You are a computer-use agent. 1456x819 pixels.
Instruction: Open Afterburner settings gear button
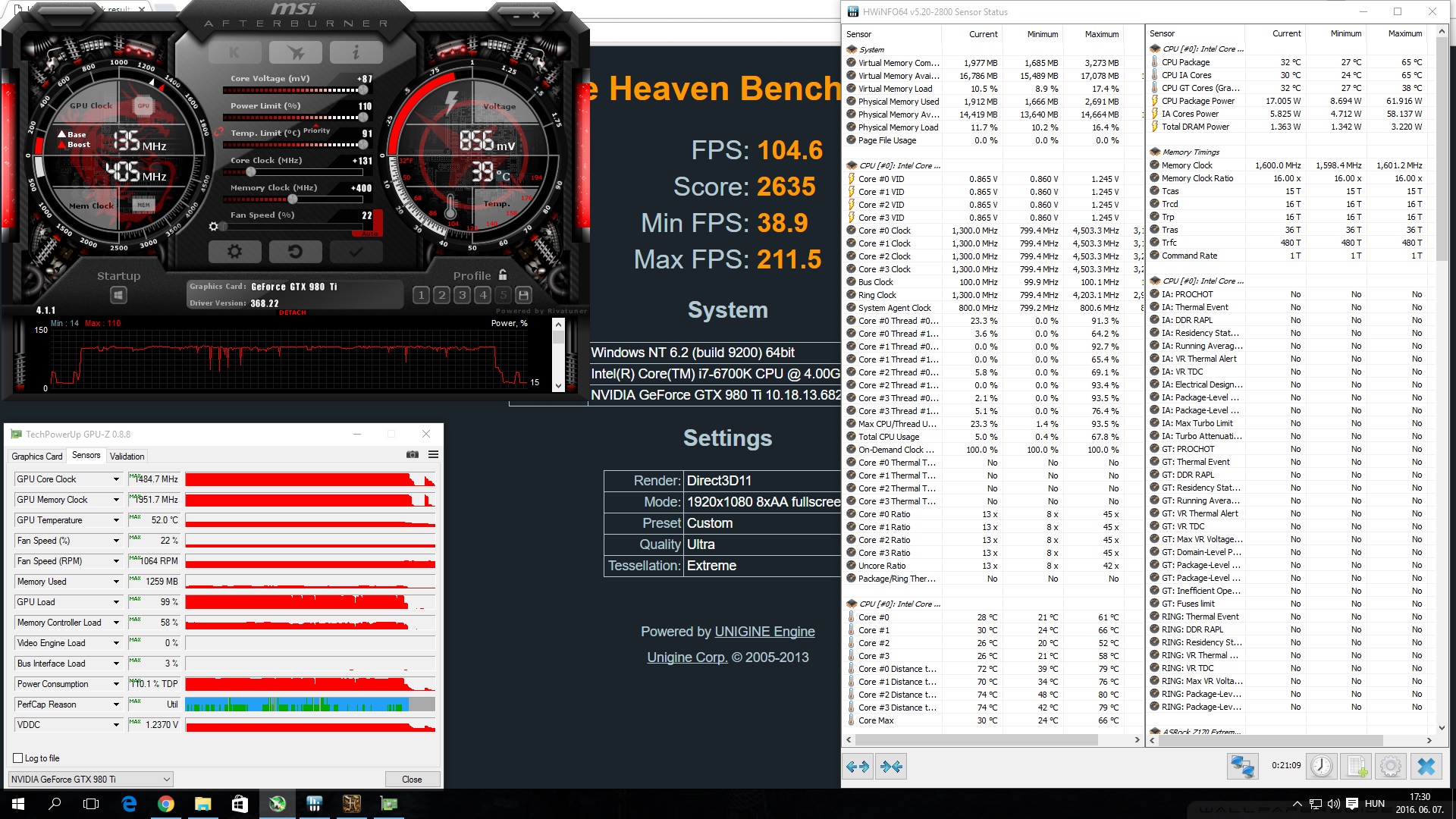(x=234, y=252)
